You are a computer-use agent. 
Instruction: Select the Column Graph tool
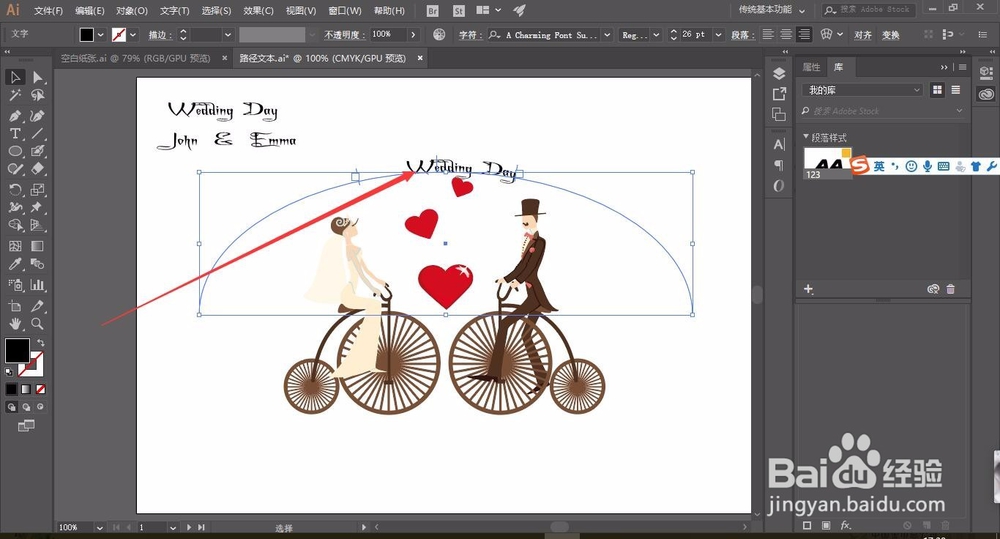tap(38, 284)
